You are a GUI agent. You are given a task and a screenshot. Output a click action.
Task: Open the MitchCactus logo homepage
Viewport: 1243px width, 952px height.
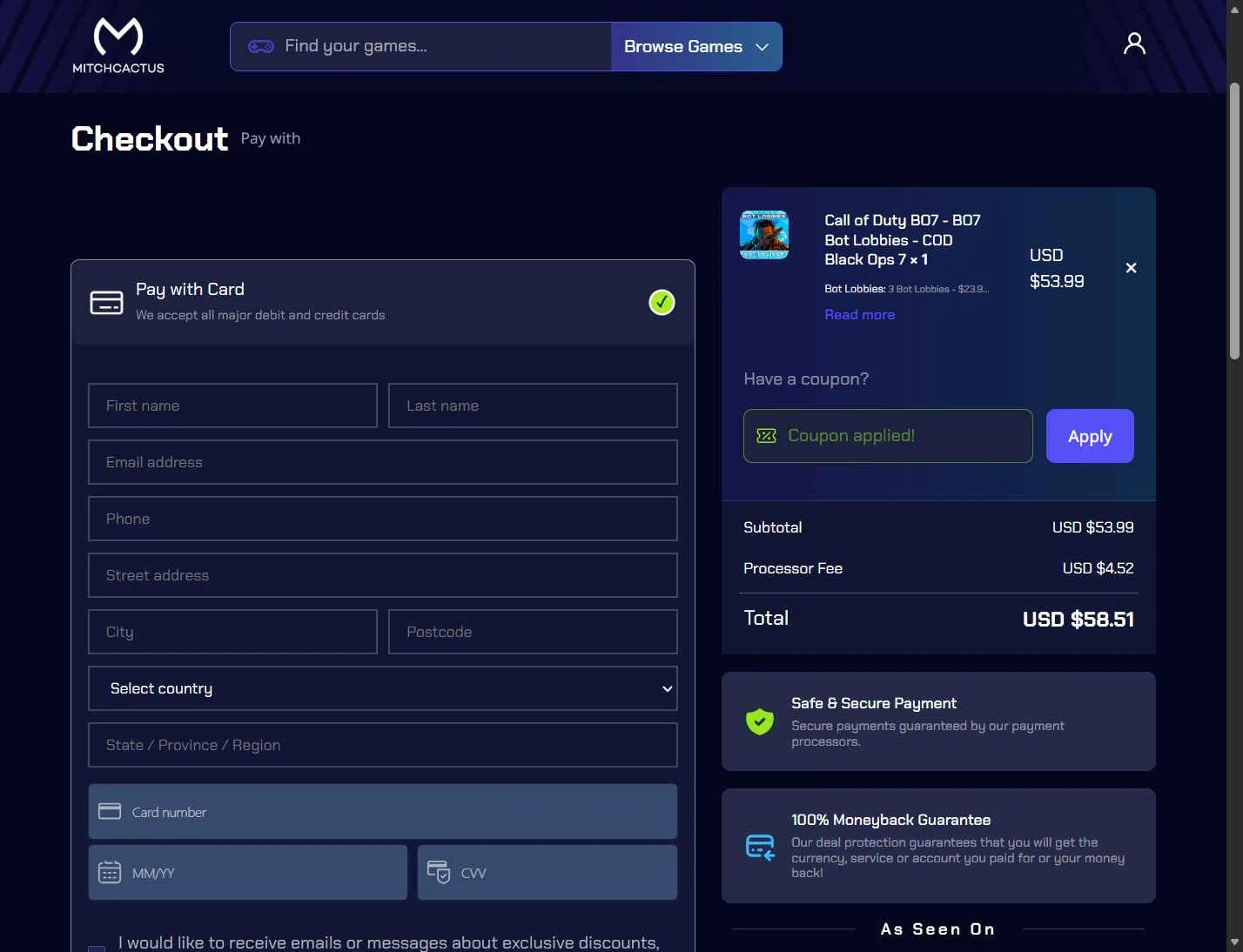point(118,46)
